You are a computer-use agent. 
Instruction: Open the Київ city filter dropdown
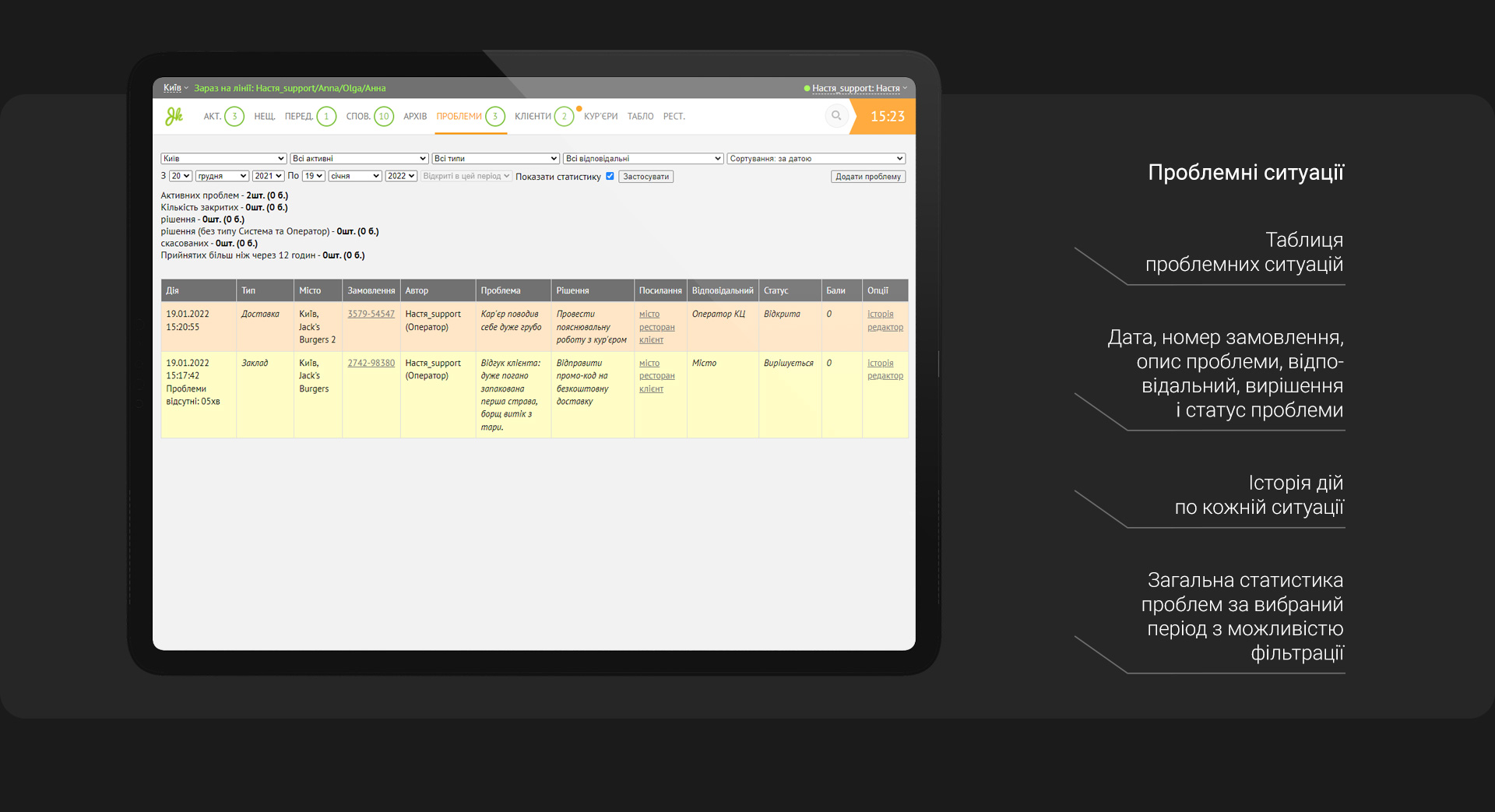pos(223,159)
